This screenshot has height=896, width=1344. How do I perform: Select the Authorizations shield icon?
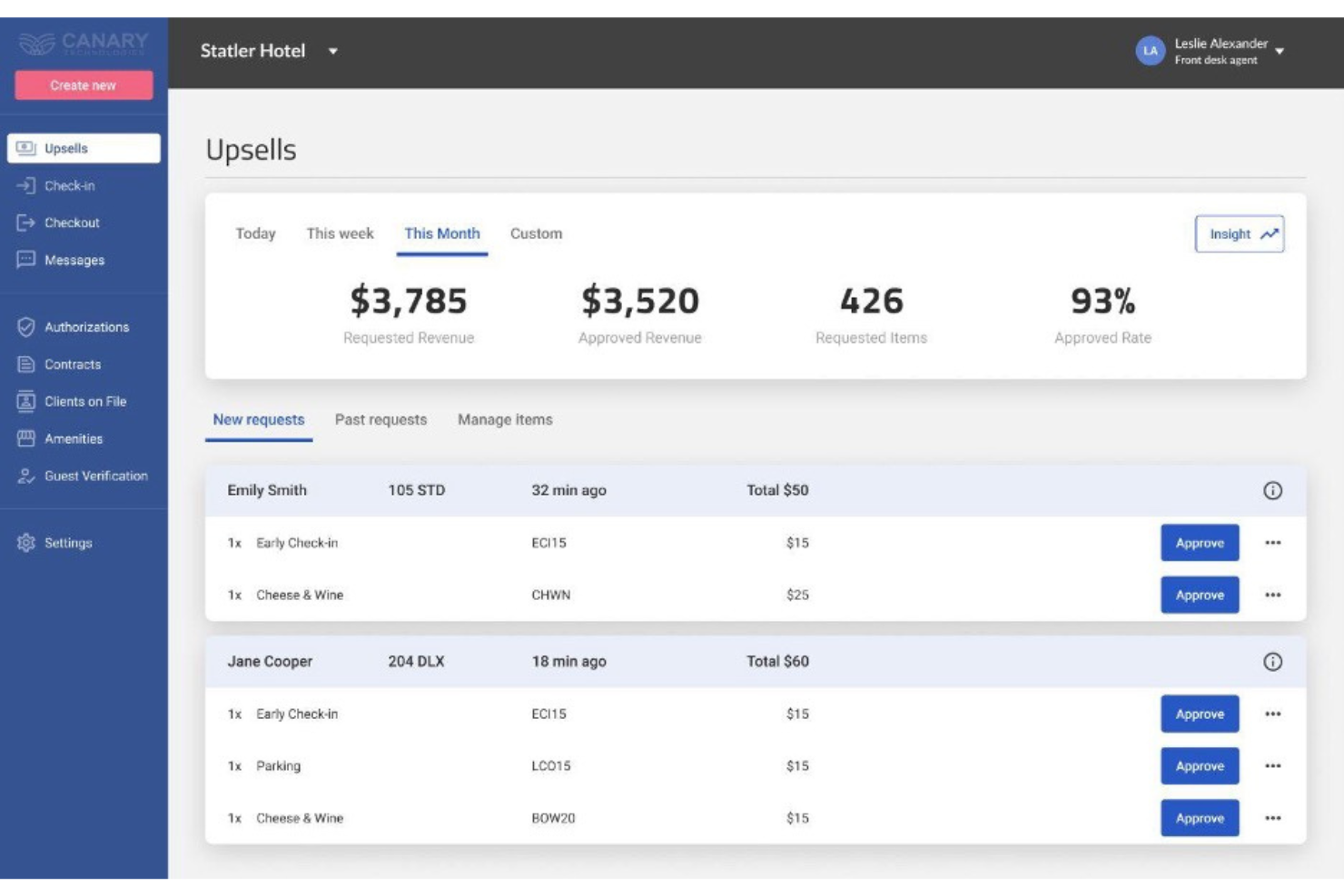[x=25, y=327]
